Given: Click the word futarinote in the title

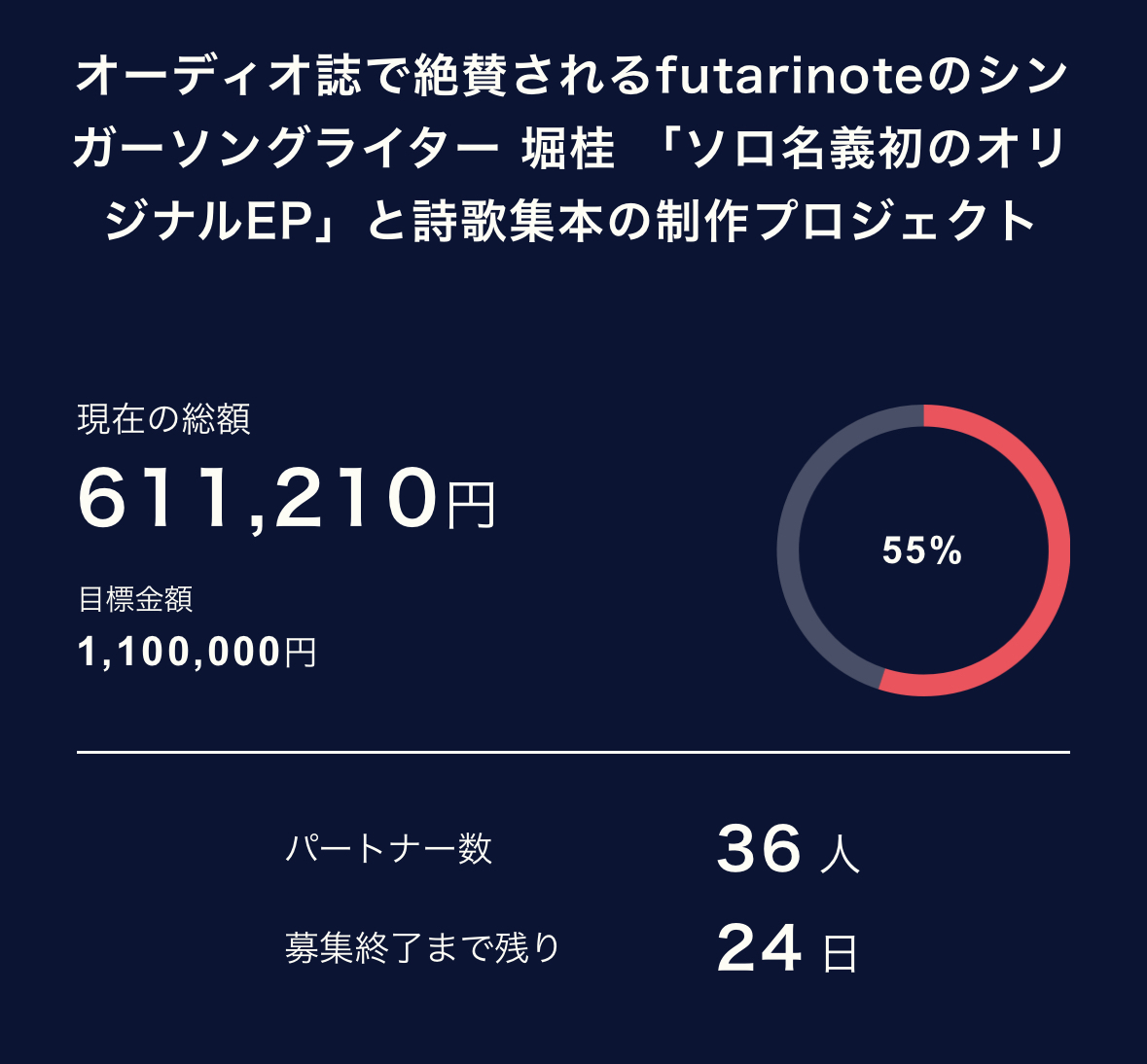Looking at the screenshot, I should [787, 77].
